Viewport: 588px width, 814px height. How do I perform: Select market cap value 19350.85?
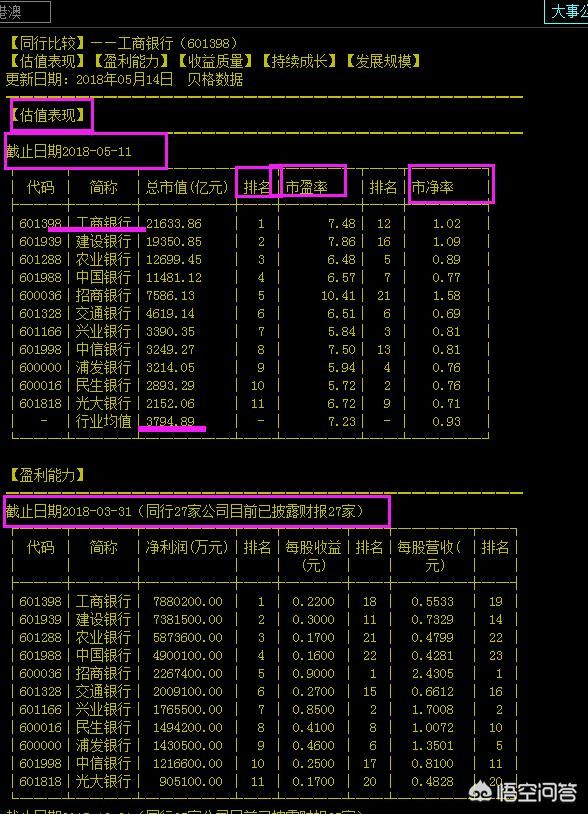(173, 242)
